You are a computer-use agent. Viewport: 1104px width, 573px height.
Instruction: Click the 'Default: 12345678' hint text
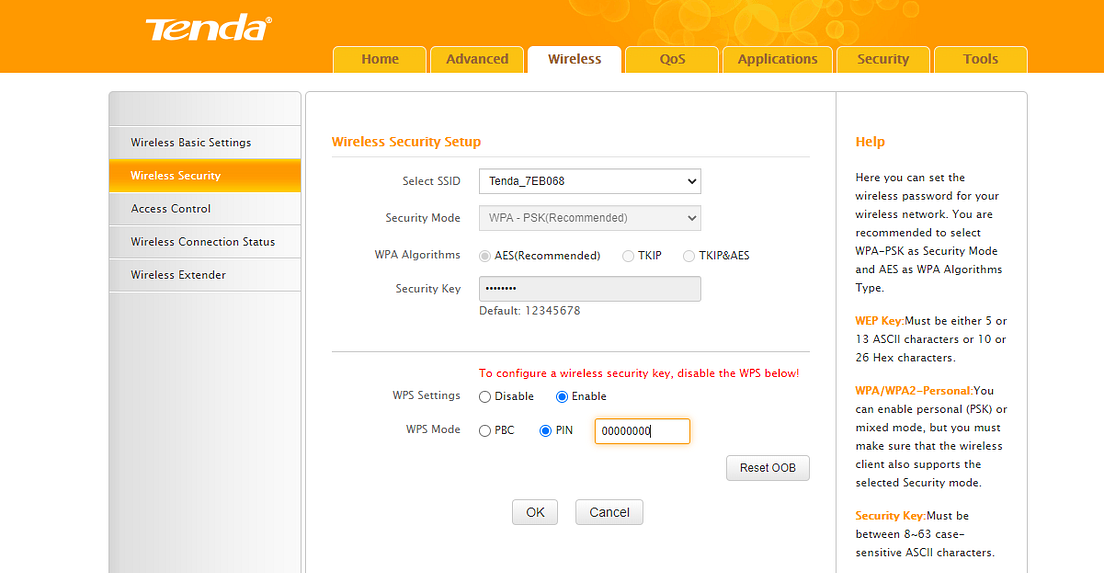[529, 310]
